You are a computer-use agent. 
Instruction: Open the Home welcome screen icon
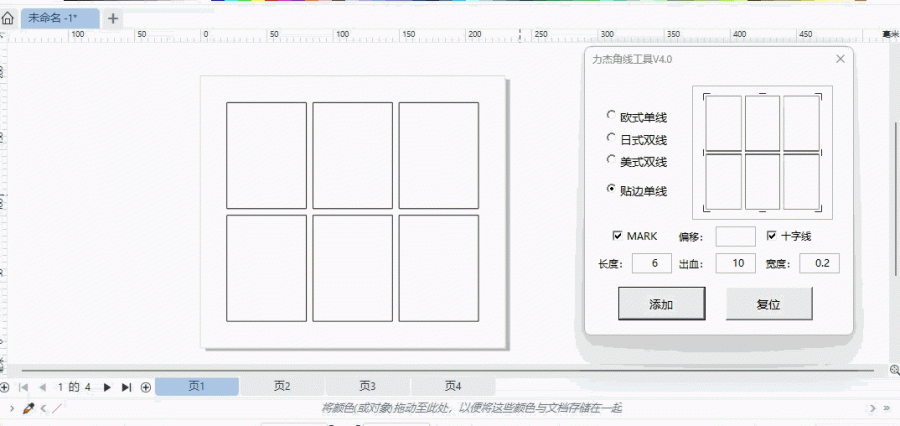[7, 18]
